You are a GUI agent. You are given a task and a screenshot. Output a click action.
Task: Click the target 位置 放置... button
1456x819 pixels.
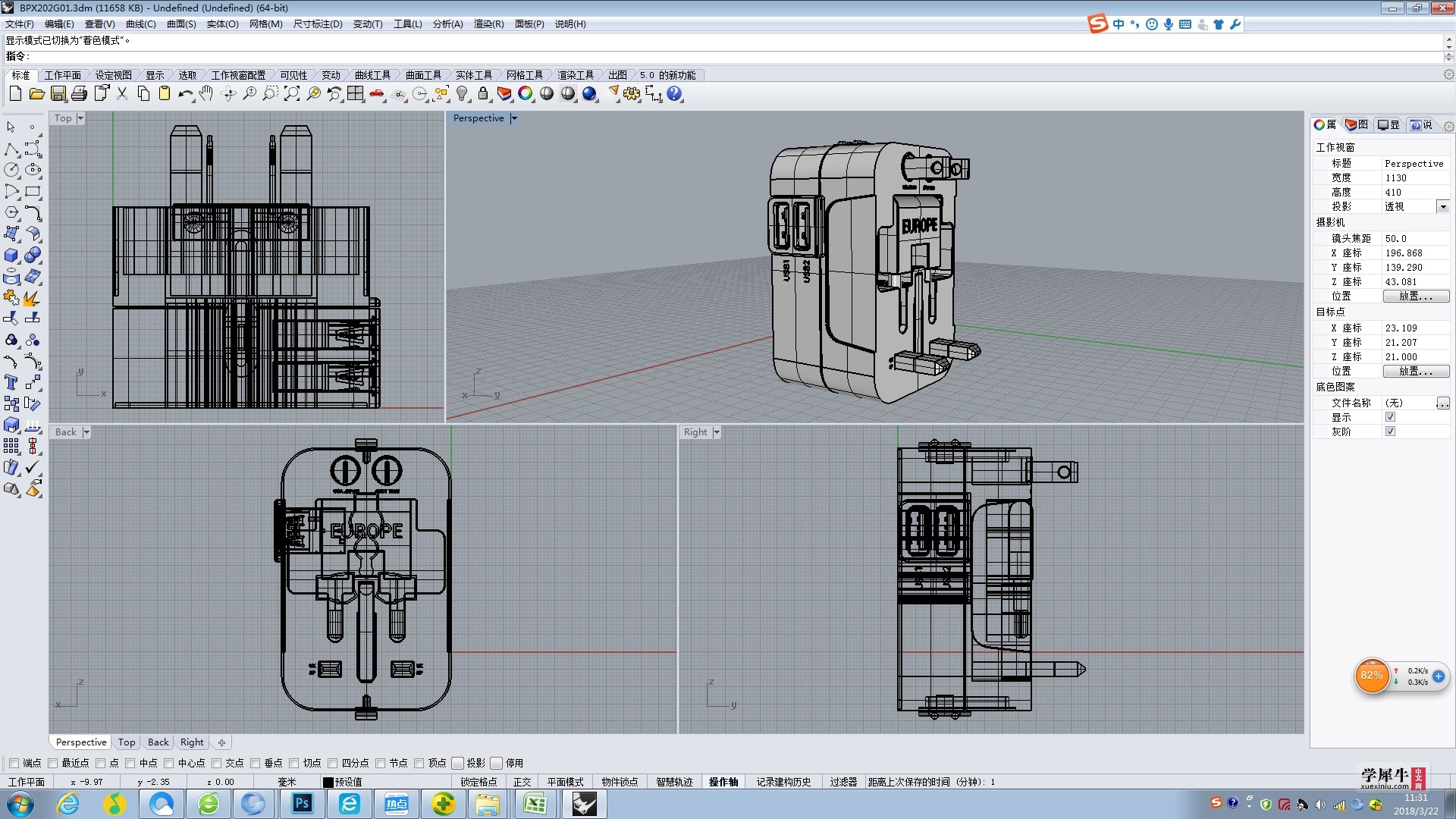point(1416,372)
